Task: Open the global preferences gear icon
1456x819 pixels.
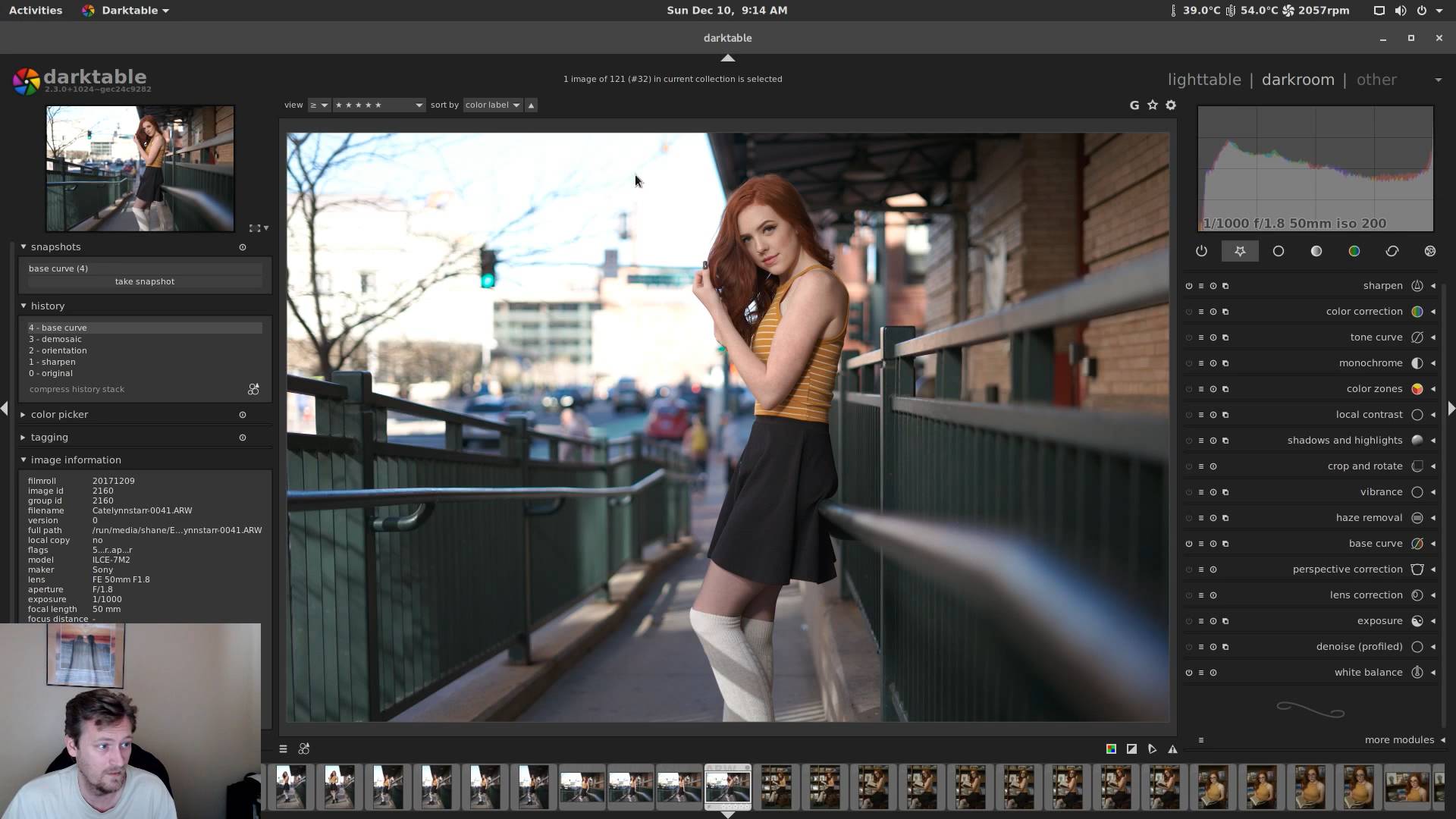Action: pyautogui.click(x=1171, y=105)
